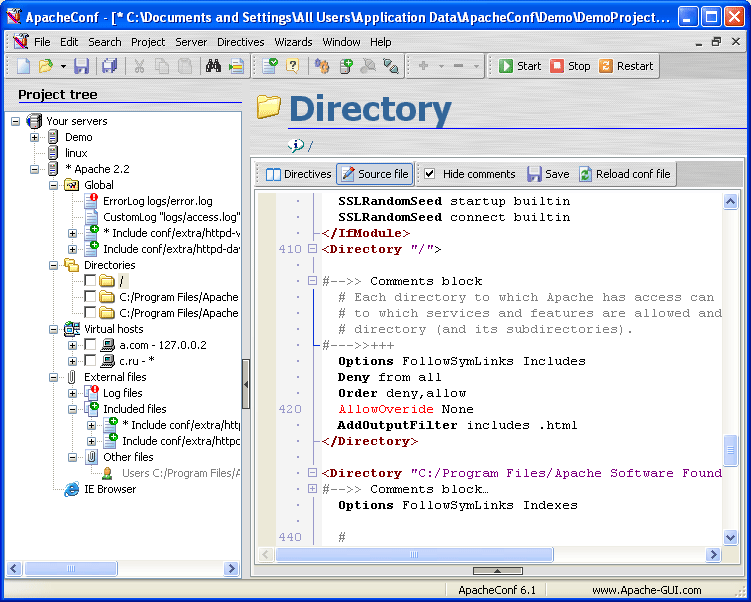Viewport: 751px width, 602px height.
Task: Click the network connection toolbar icon
Action: [391, 66]
